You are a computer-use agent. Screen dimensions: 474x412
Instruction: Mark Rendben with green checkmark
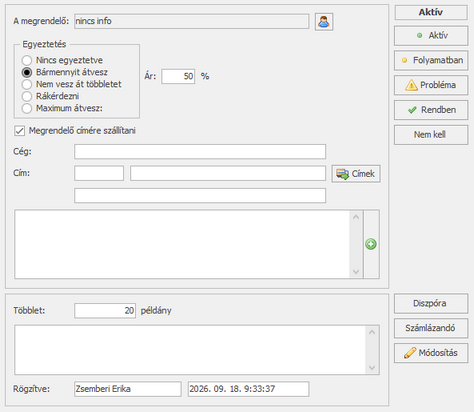click(431, 110)
